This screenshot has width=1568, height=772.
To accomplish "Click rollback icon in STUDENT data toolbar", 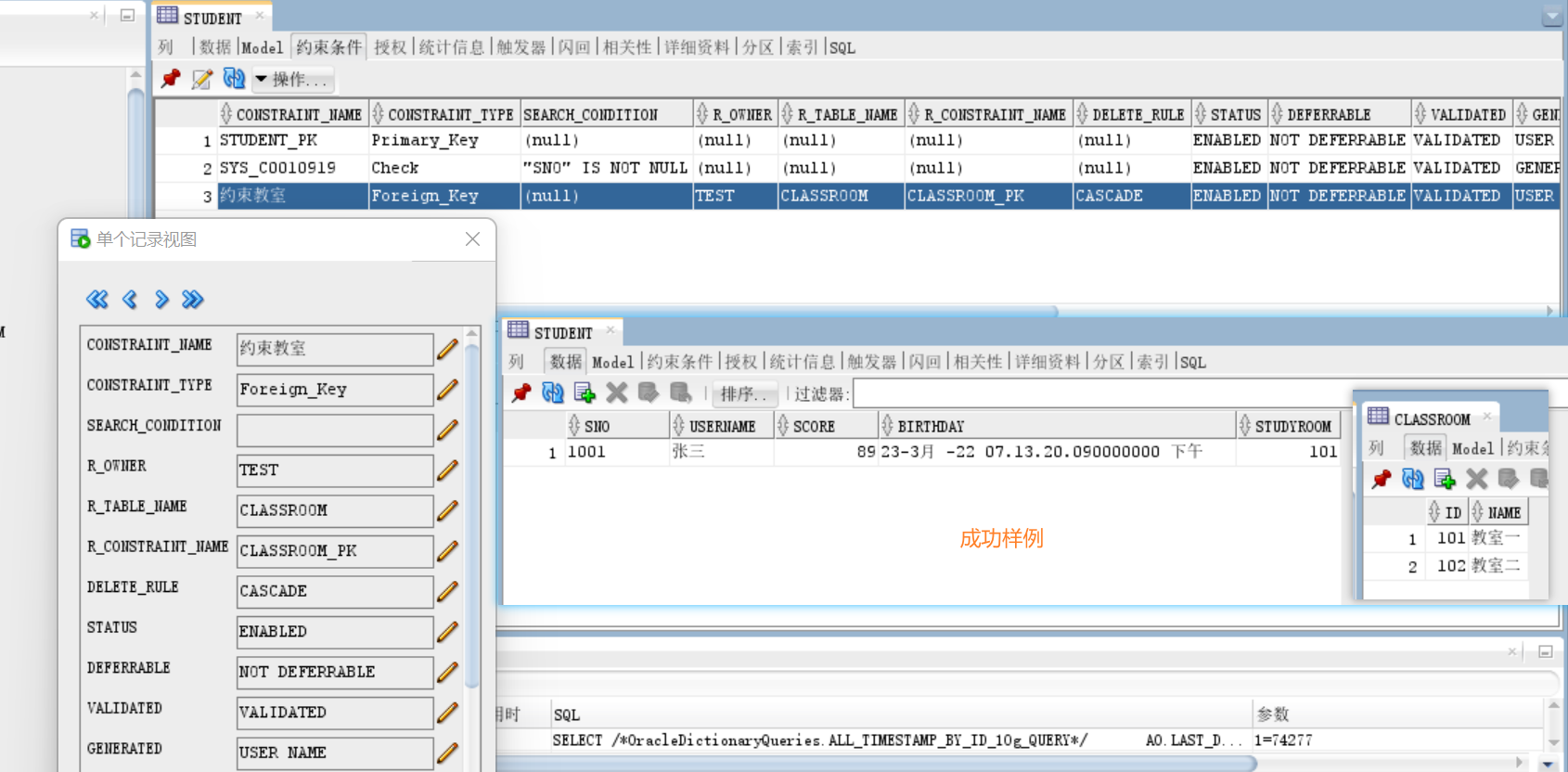I will pos(681,392).
